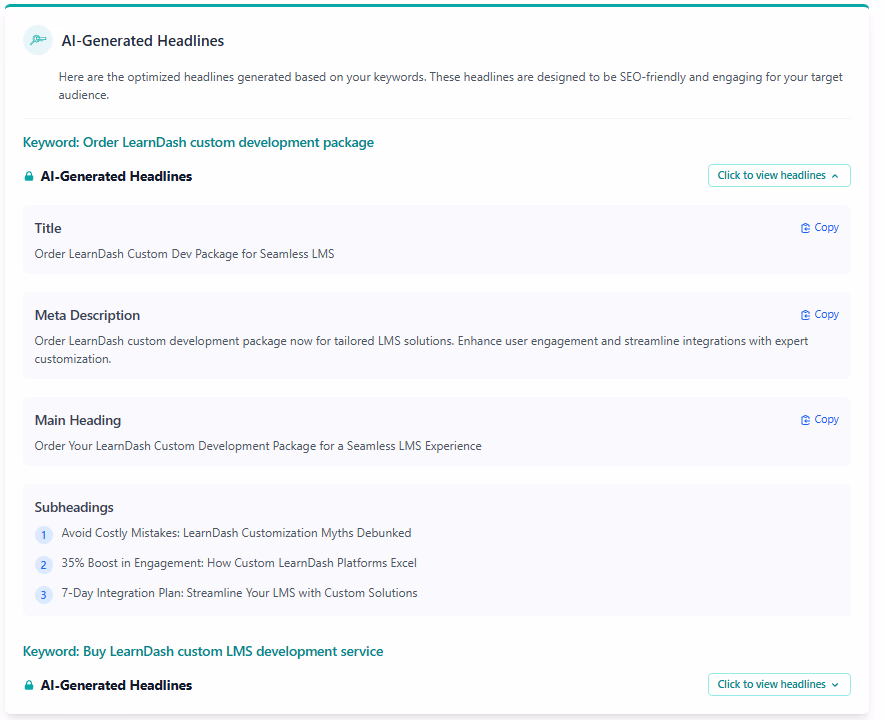Click subheading 7-Day Integration Plan text
Viewport: 885px width, 720px height.
click(x=239, y=592)
